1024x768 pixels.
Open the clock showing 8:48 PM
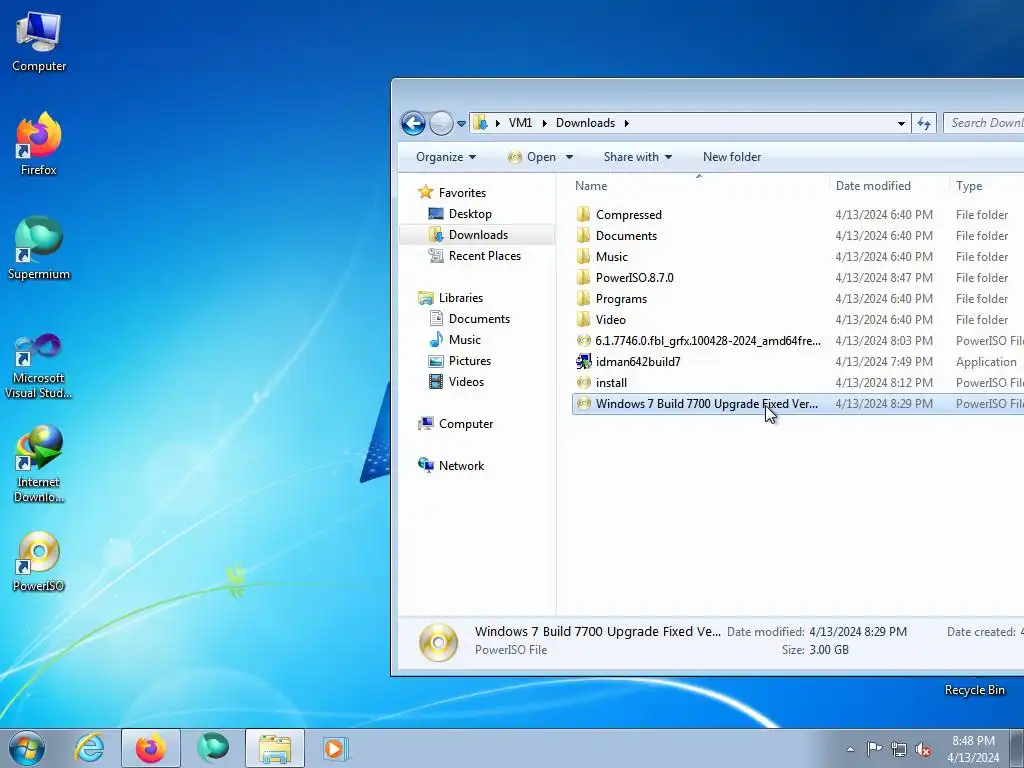[973, 749]
